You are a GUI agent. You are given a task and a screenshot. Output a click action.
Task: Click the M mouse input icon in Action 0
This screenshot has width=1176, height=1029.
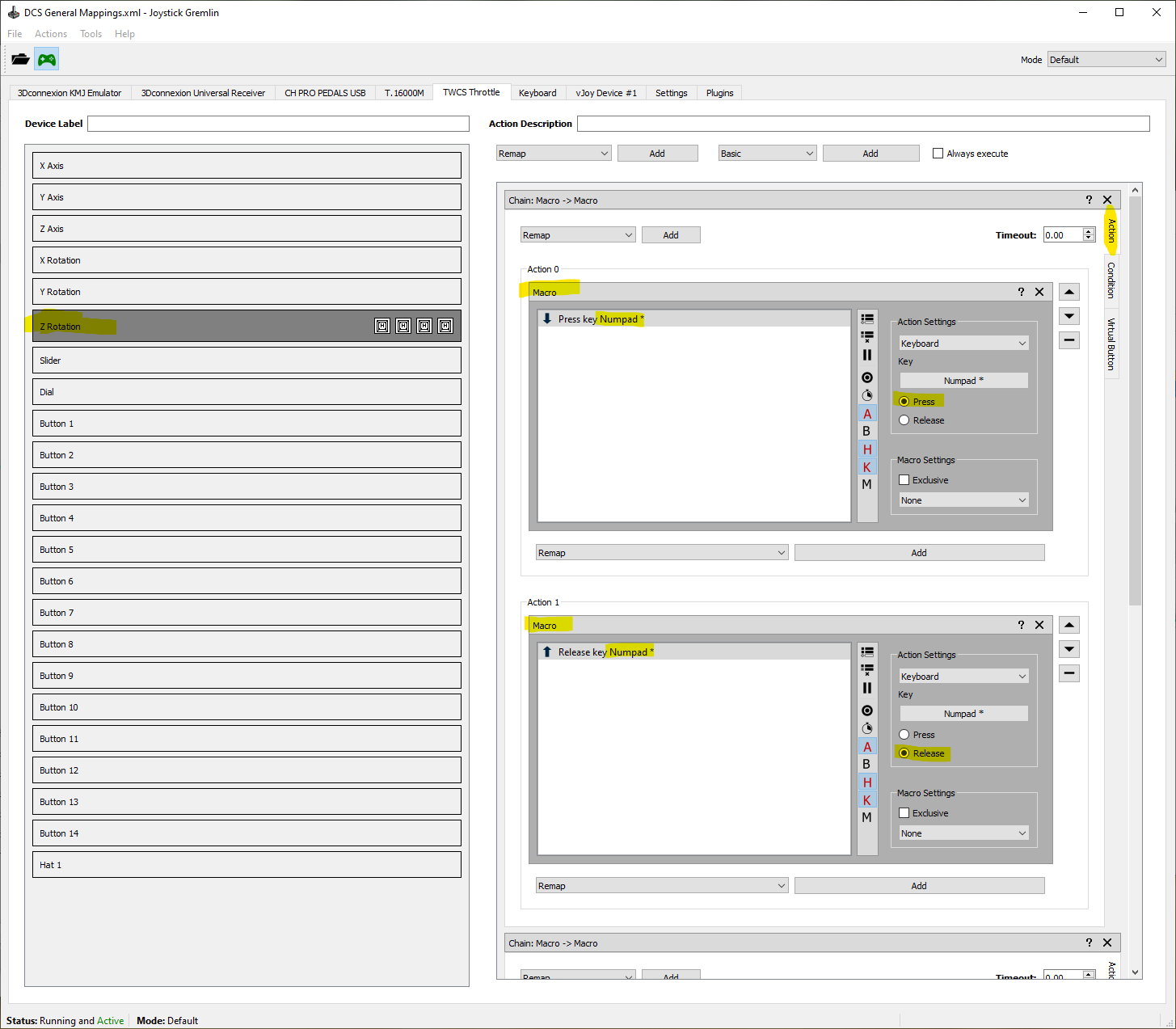point(867,484)
